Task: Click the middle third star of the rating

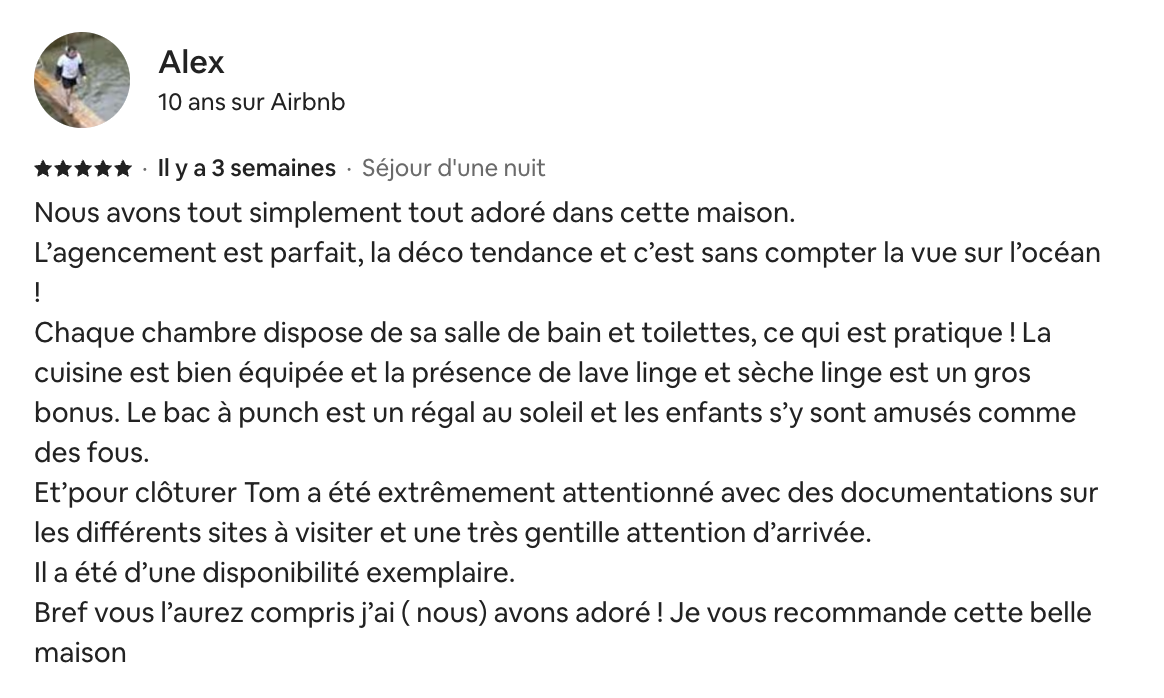Action: (x=82, y=169)
